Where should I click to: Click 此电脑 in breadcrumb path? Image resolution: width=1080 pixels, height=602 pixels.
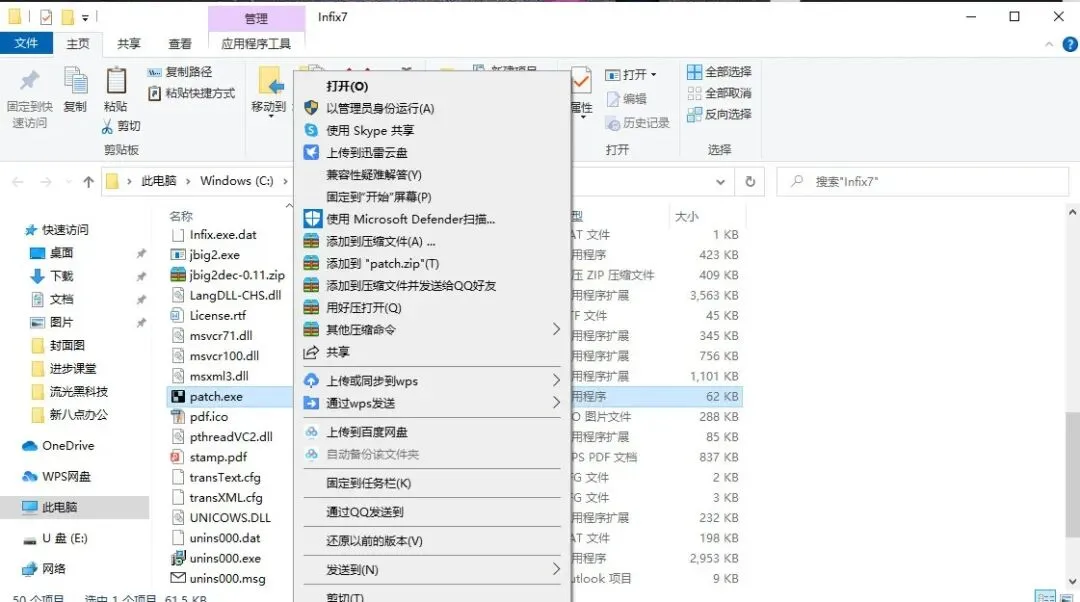point(158,180)
